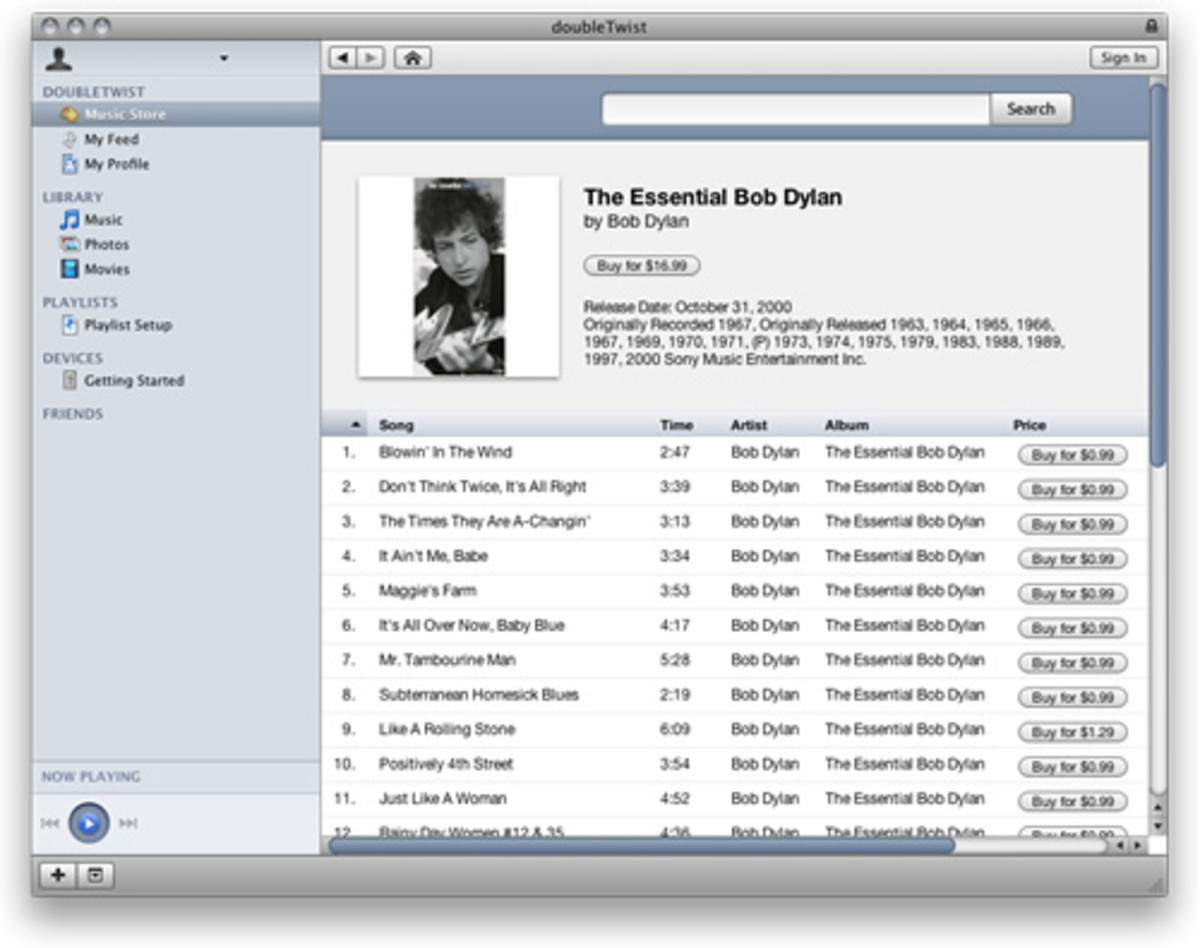Open the account dropdown arrow
This screenshot has width=1200, height=948.
[224, 59]
